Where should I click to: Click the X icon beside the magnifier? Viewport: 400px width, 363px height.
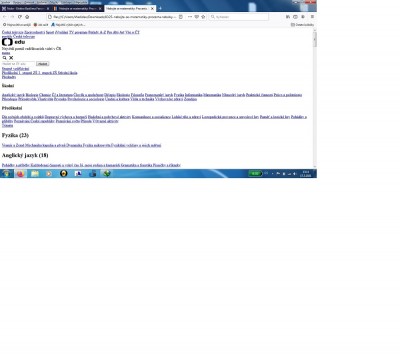tap(11, 58)
